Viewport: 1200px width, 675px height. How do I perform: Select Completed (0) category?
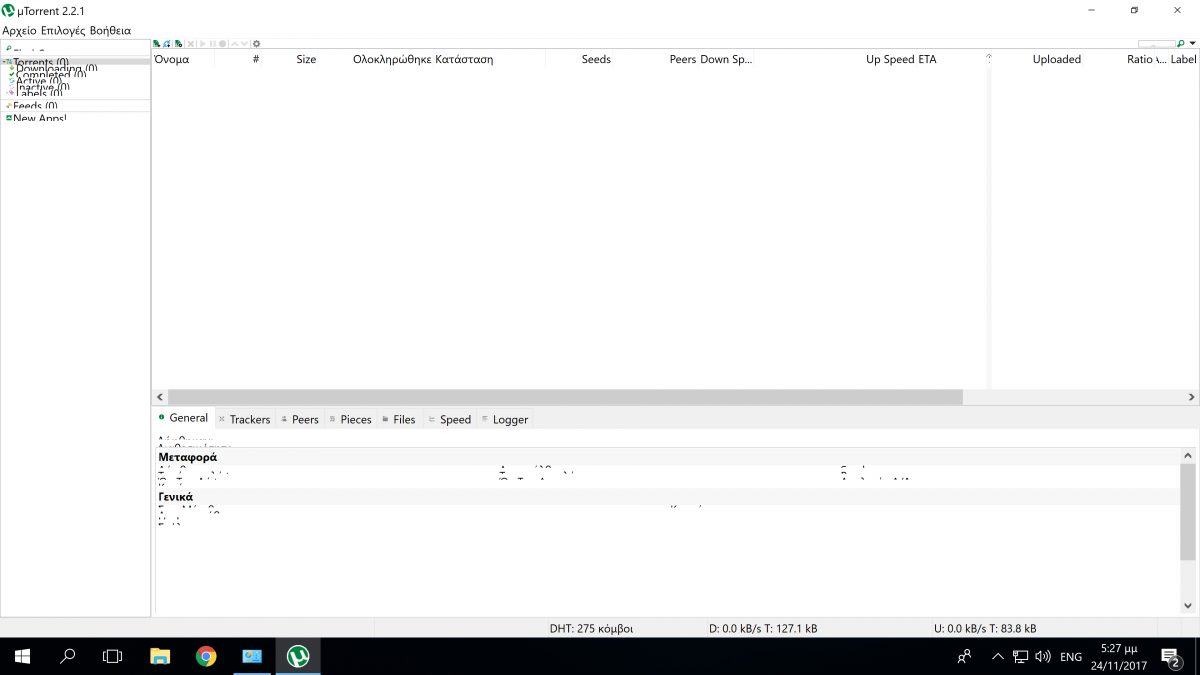[51, 75]
